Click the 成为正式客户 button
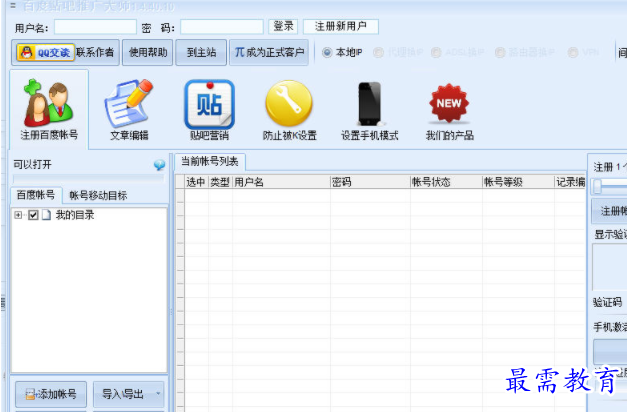Image resolution: width=627 pixels, height=412 pixels. (269, 52)
